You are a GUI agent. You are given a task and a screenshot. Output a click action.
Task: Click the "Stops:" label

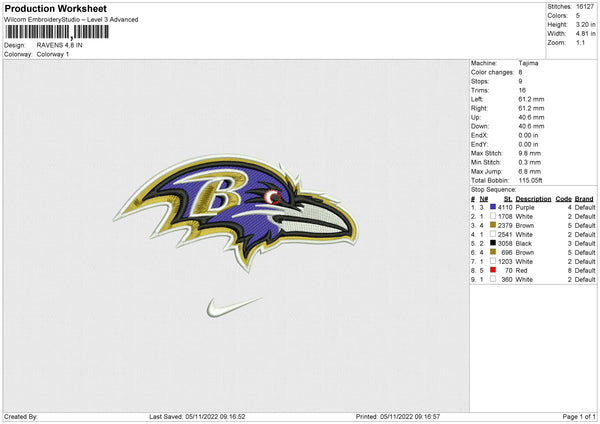tap(480, 82)
